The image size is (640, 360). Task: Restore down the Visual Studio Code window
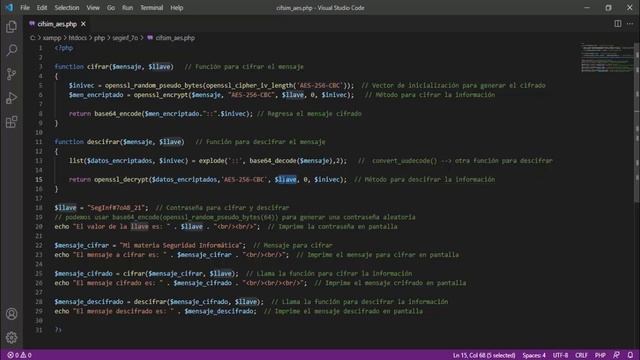coord(608,8)
